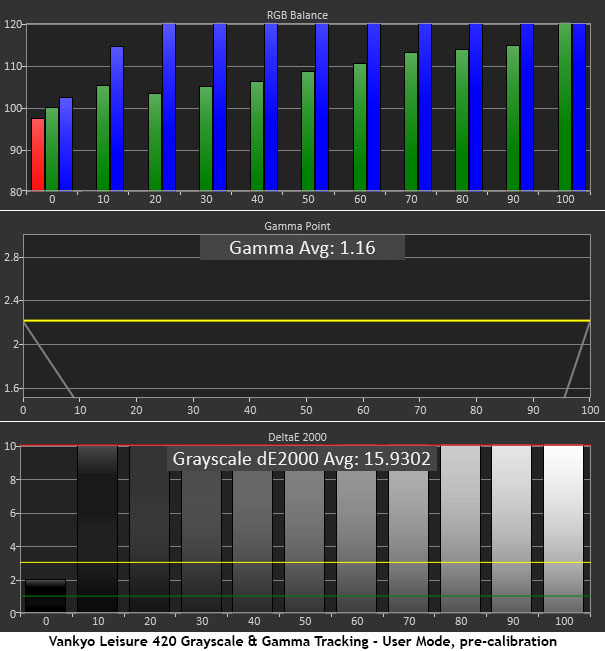
Task: Select the Grayscale dE2000 Avg: 15.9302 label
Action: (x=302, y=460)
